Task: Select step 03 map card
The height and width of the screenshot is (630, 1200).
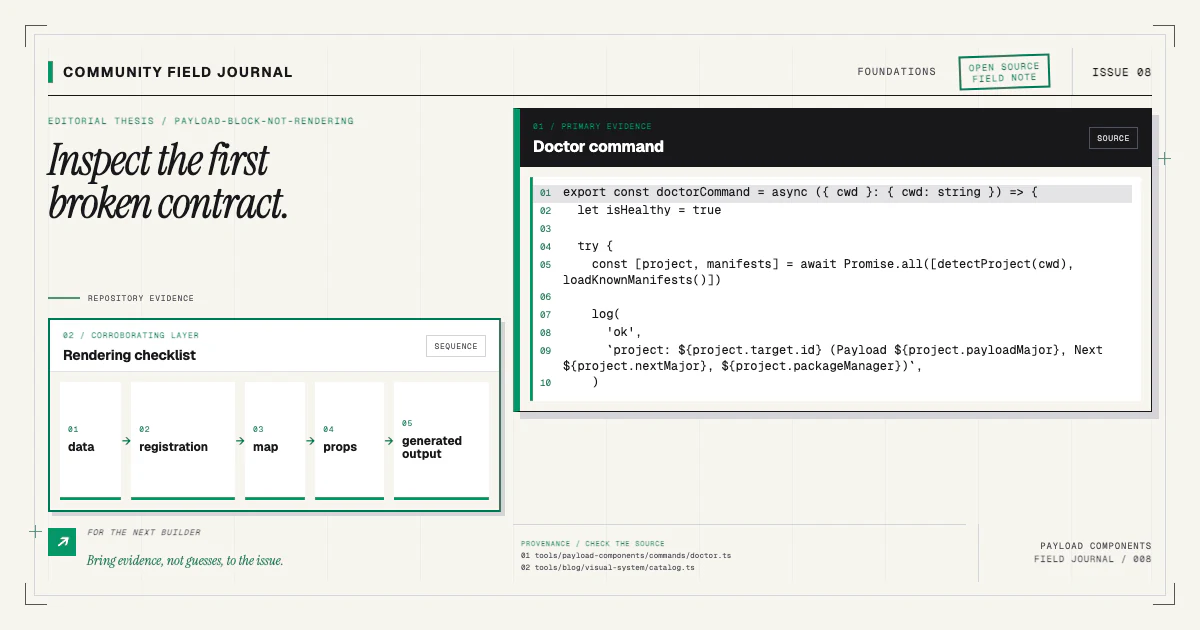Action: click(275, 440)
